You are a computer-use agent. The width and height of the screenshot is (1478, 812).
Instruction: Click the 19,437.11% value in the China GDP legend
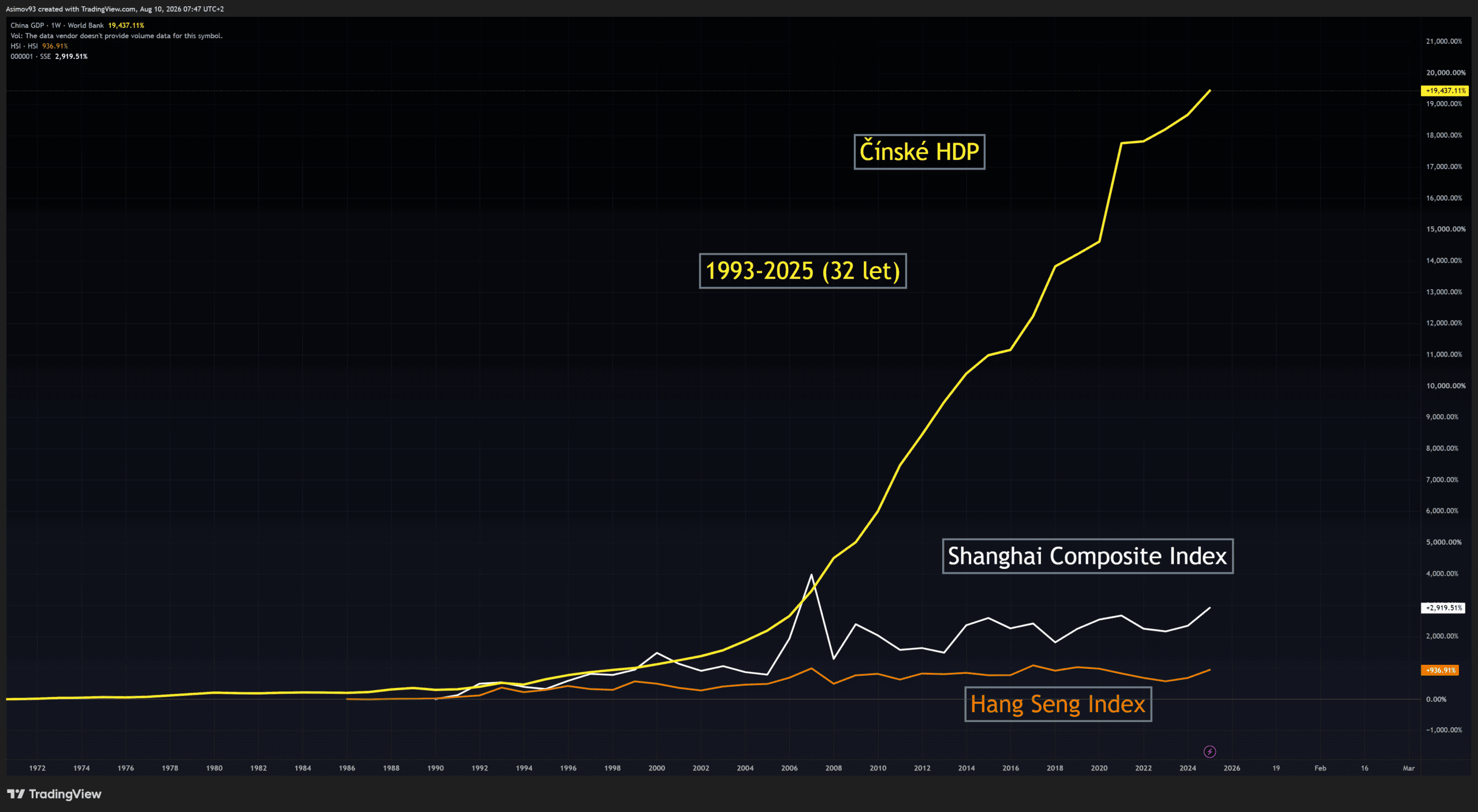(x=126, y=25)
